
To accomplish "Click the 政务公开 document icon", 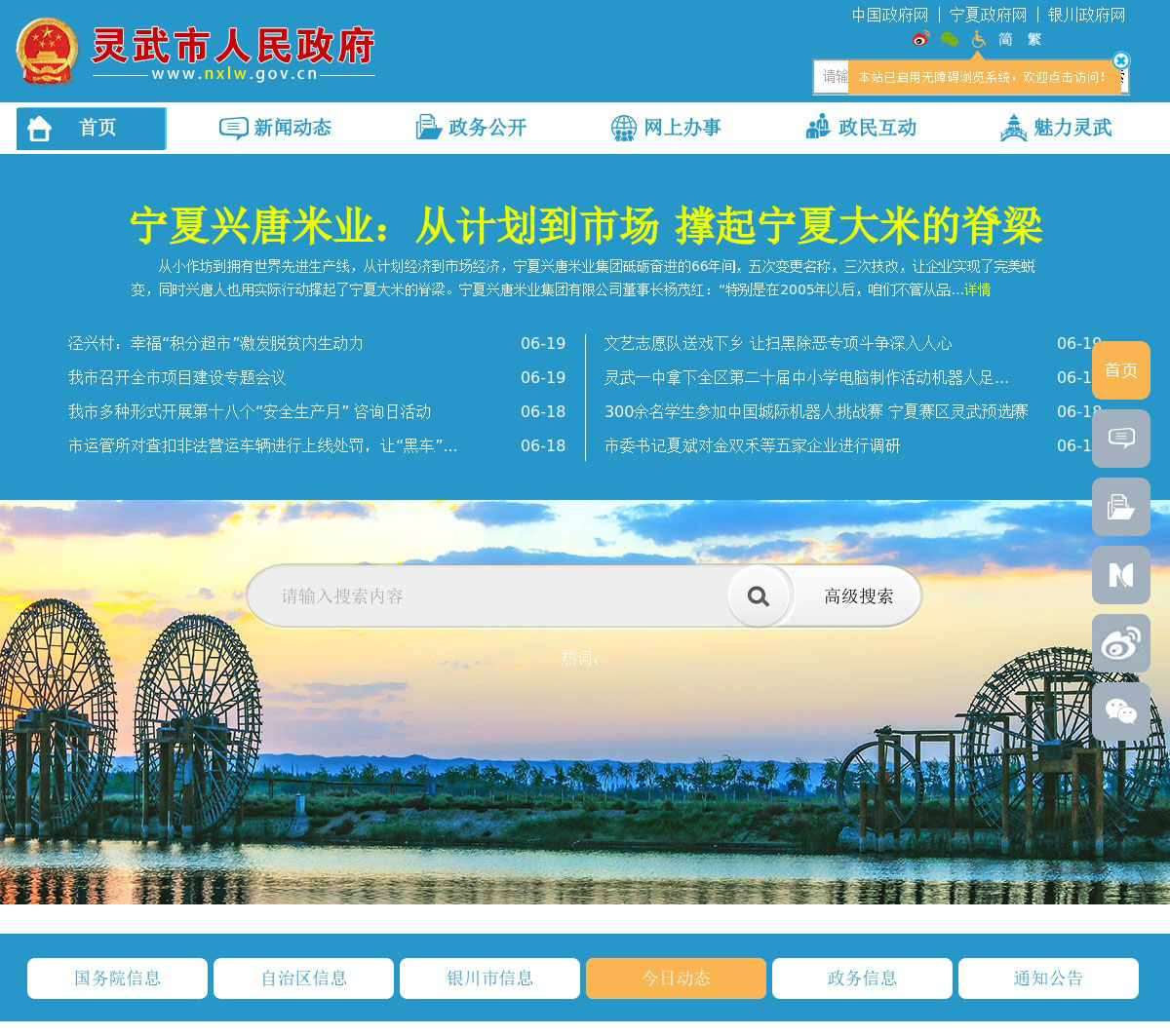I will [x=429, y=128].
